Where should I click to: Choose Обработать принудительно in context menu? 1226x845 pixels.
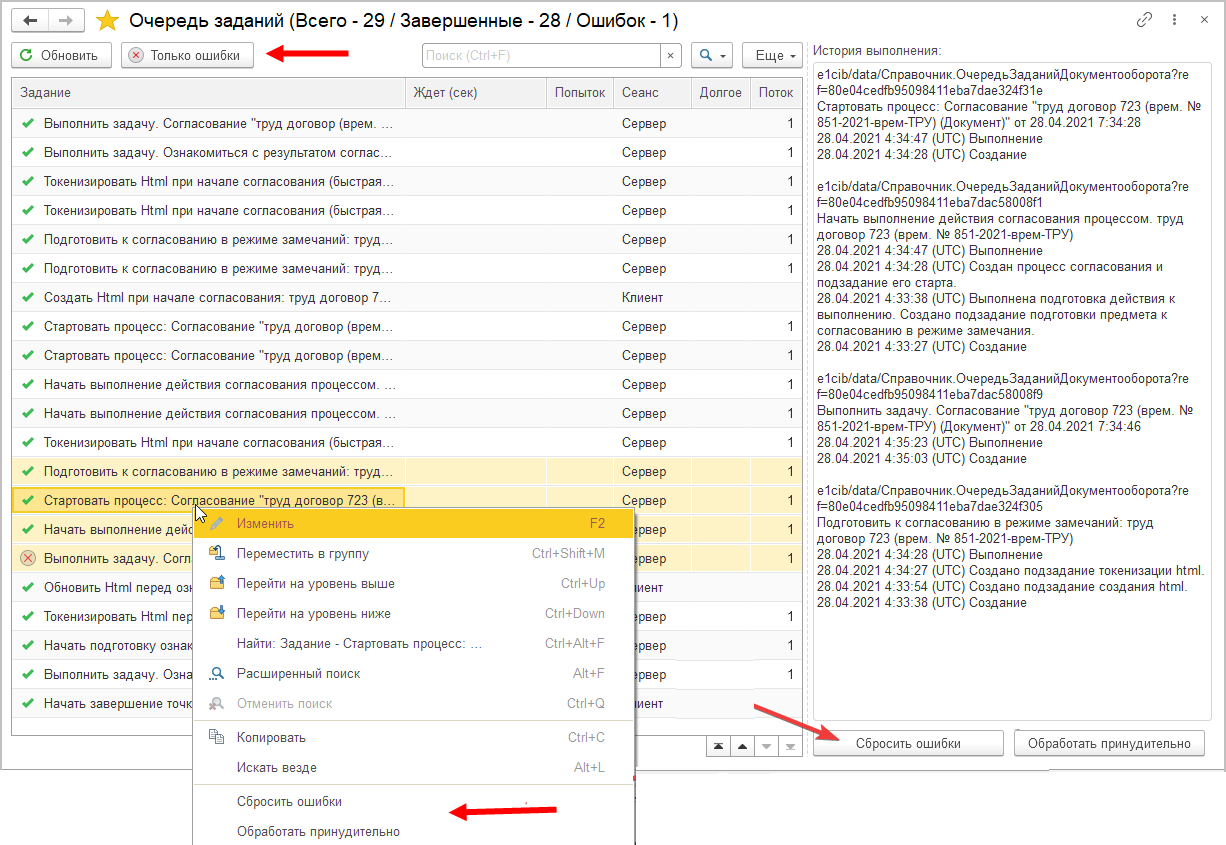414,831
